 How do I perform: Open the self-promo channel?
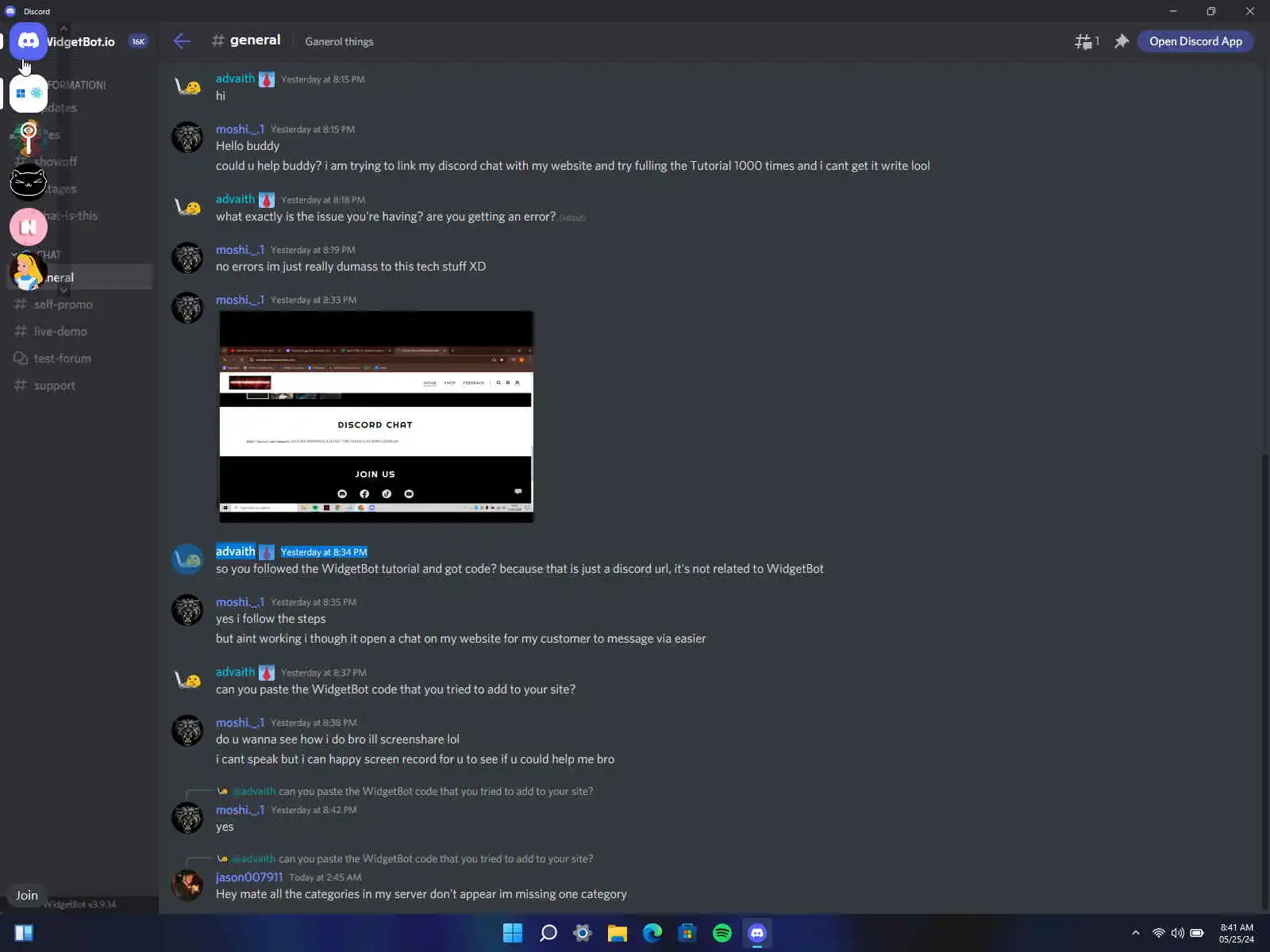(63, 305)
